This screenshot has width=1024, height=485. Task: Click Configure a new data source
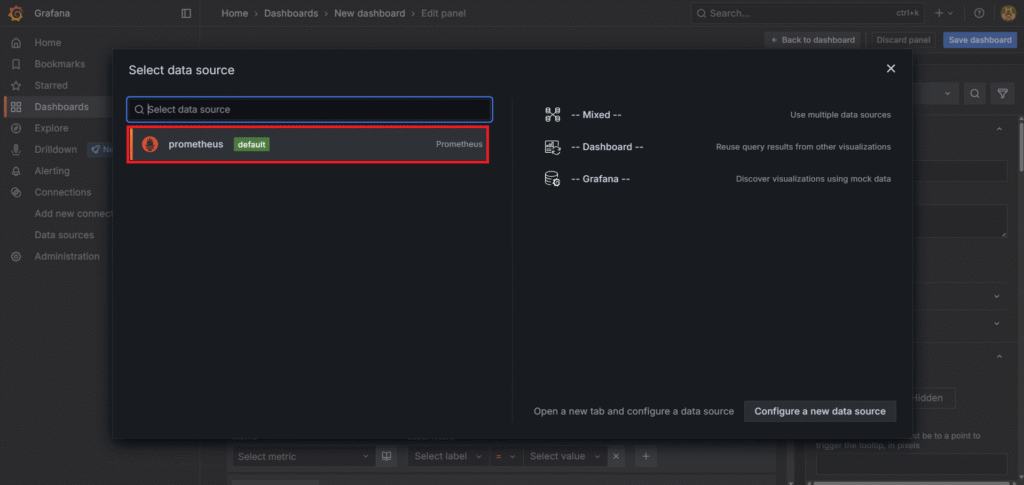(820, 411)
